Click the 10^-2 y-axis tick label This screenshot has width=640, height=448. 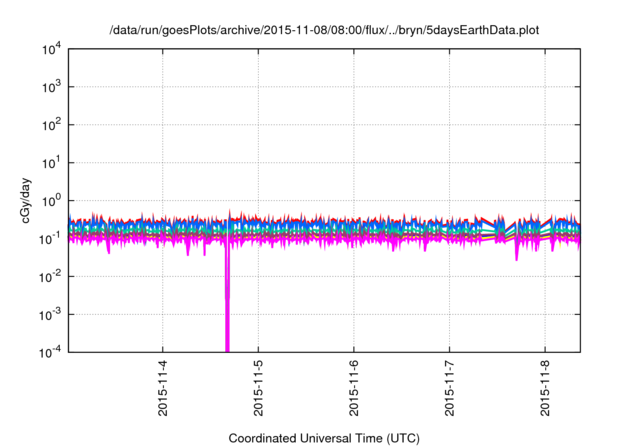pos(50,277)
